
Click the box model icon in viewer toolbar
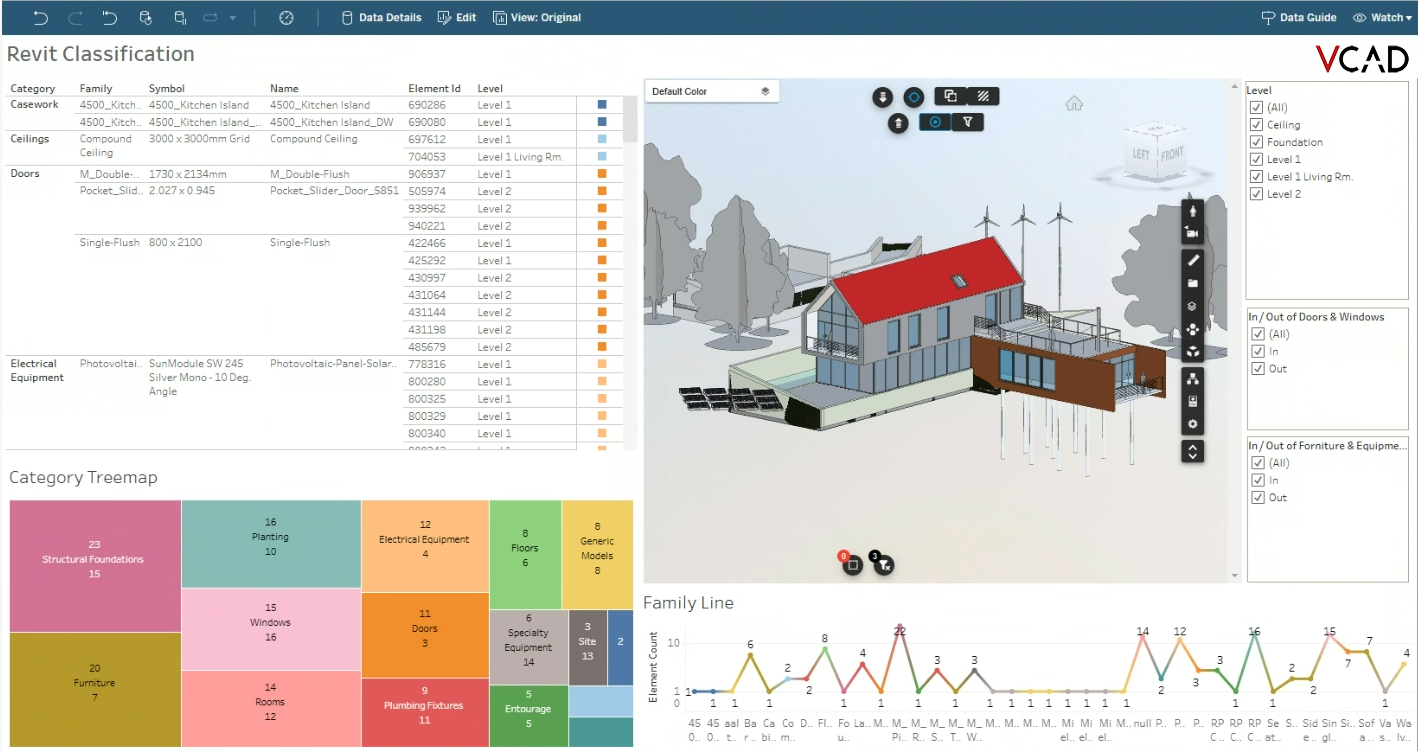1192,351
